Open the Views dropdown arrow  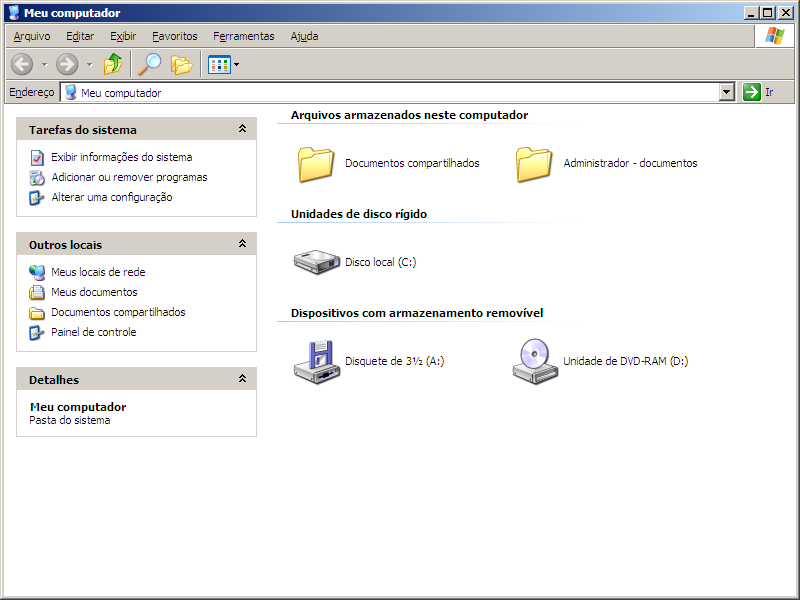point(237,65)
